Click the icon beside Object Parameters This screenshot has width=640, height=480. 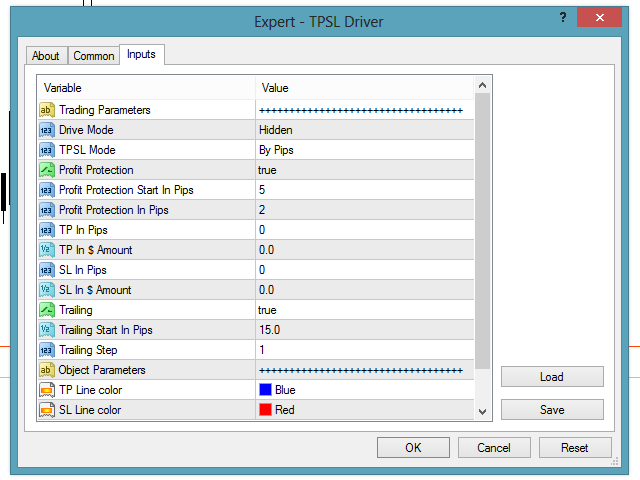point(47,370)
